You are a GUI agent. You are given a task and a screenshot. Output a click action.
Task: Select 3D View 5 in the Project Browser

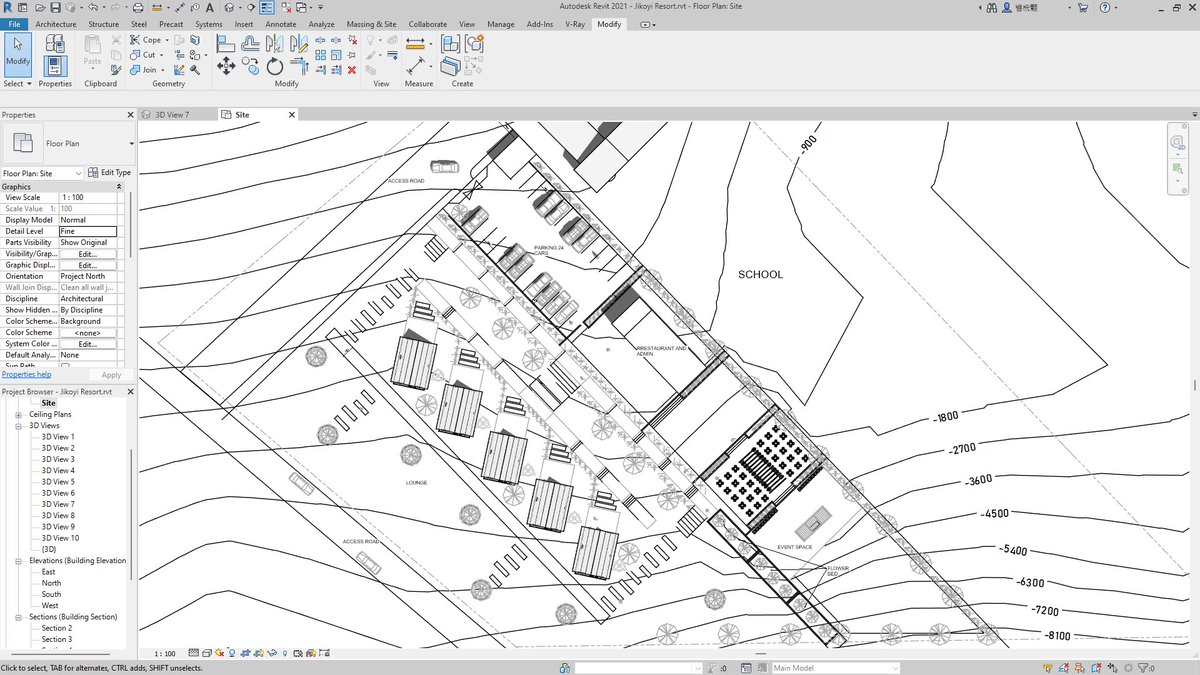(60, 482)
